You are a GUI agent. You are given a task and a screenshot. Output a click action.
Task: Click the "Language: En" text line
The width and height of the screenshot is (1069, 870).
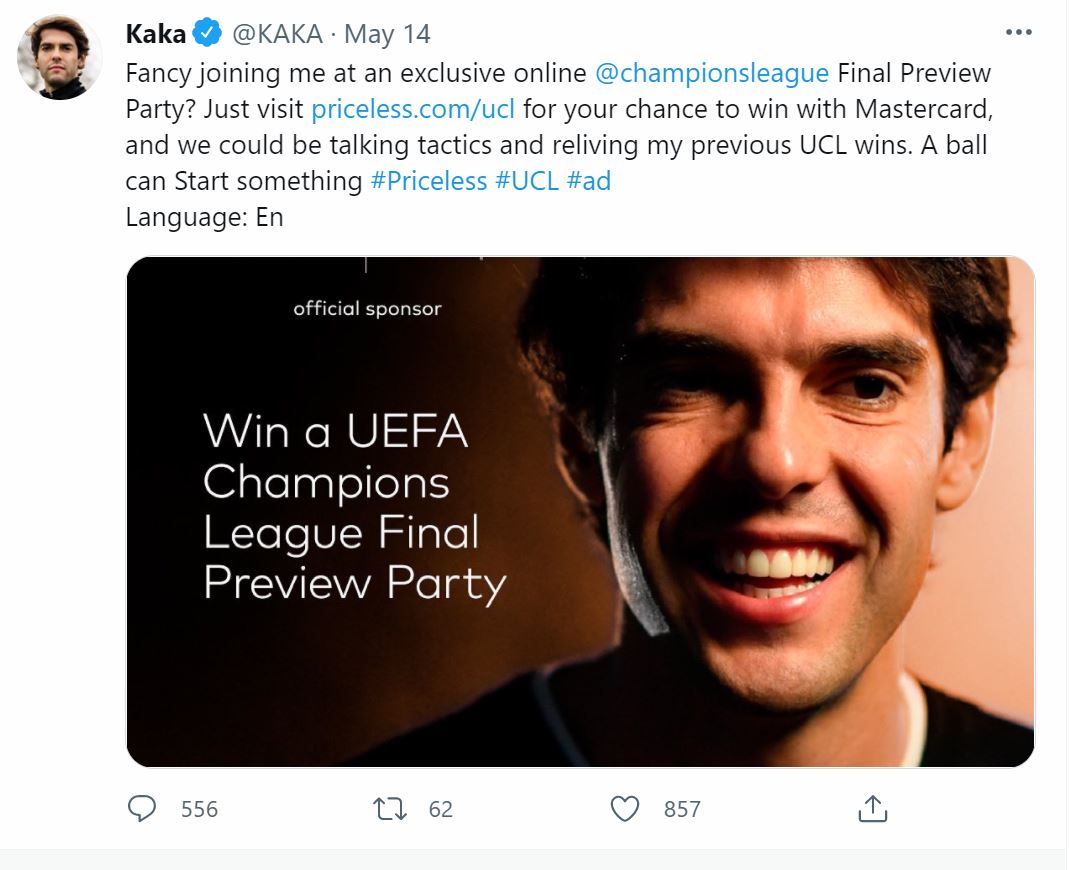point(205,217)
